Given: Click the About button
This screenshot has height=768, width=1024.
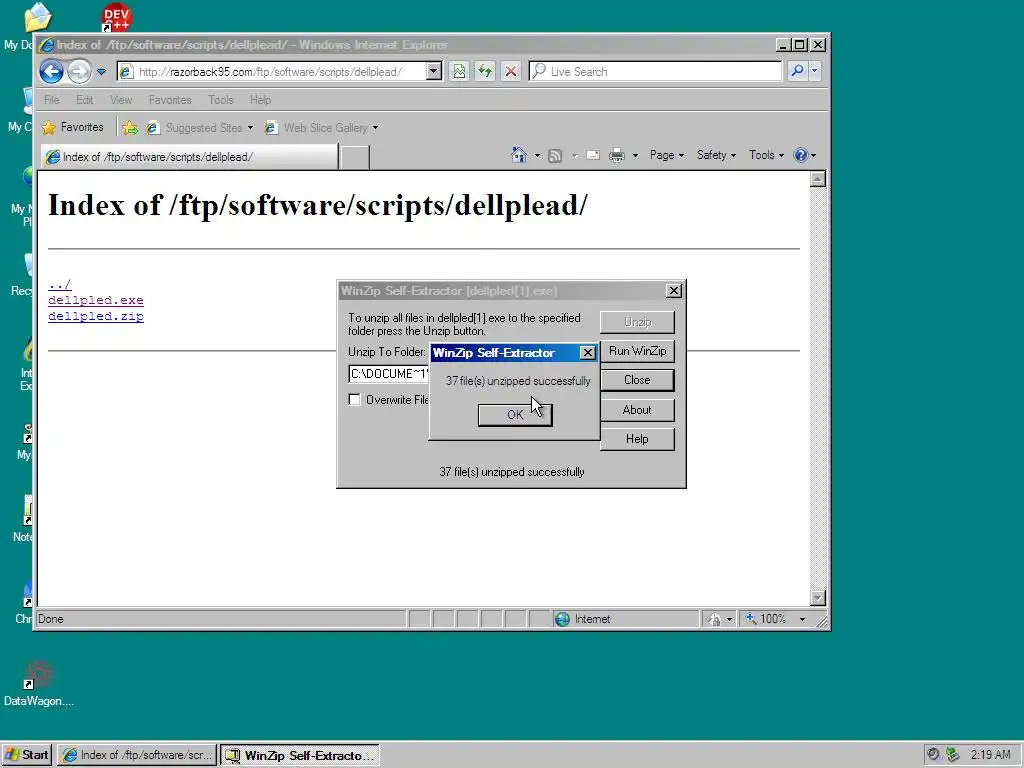Looking at the screenshot, I should tap(637, 410).
